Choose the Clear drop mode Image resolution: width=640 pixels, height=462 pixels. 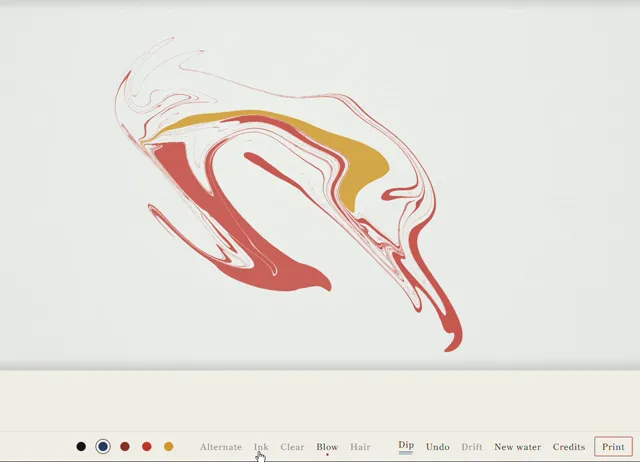coord(292,447)
